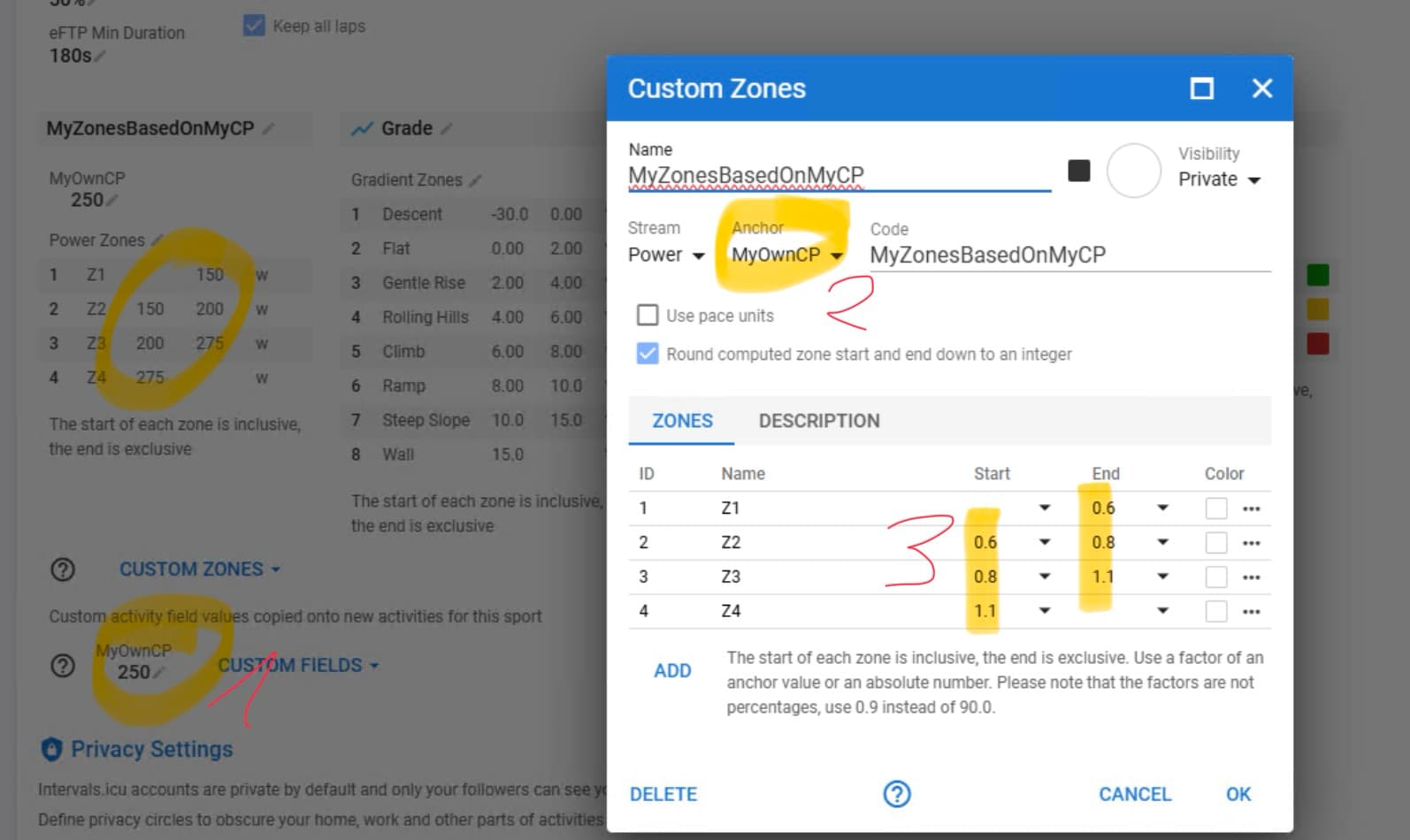Enable Use pace units checkbox
The height and width of the screenshot is (840, 1410).
[648, 316]
